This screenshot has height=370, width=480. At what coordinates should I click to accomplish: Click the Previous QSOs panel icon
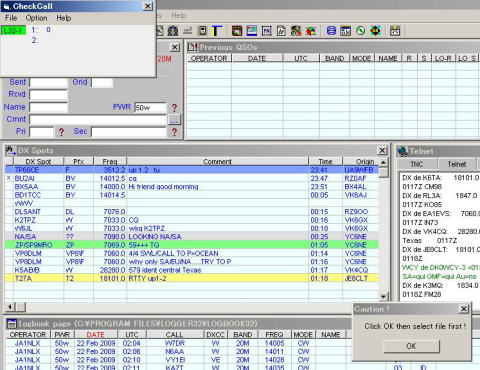coord(193,47)
